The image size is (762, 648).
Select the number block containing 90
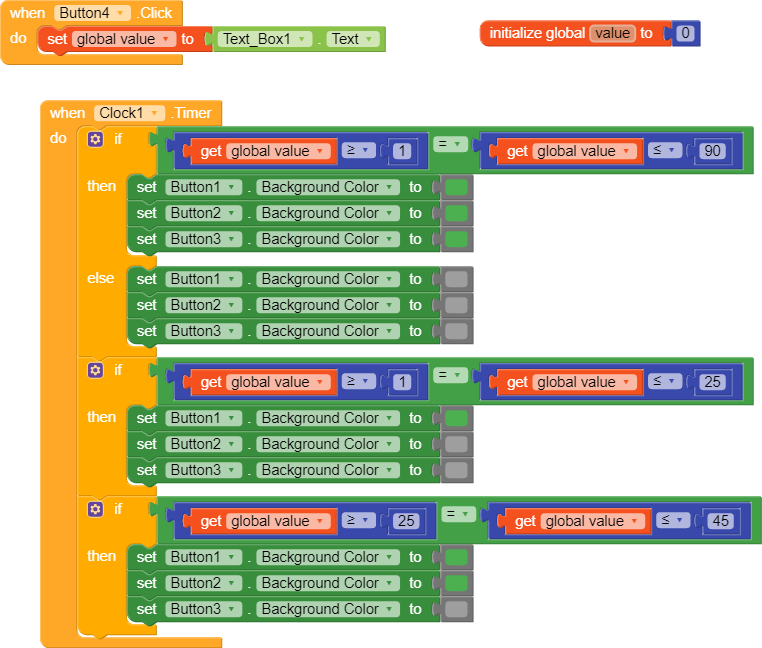[x=712, y=151]
